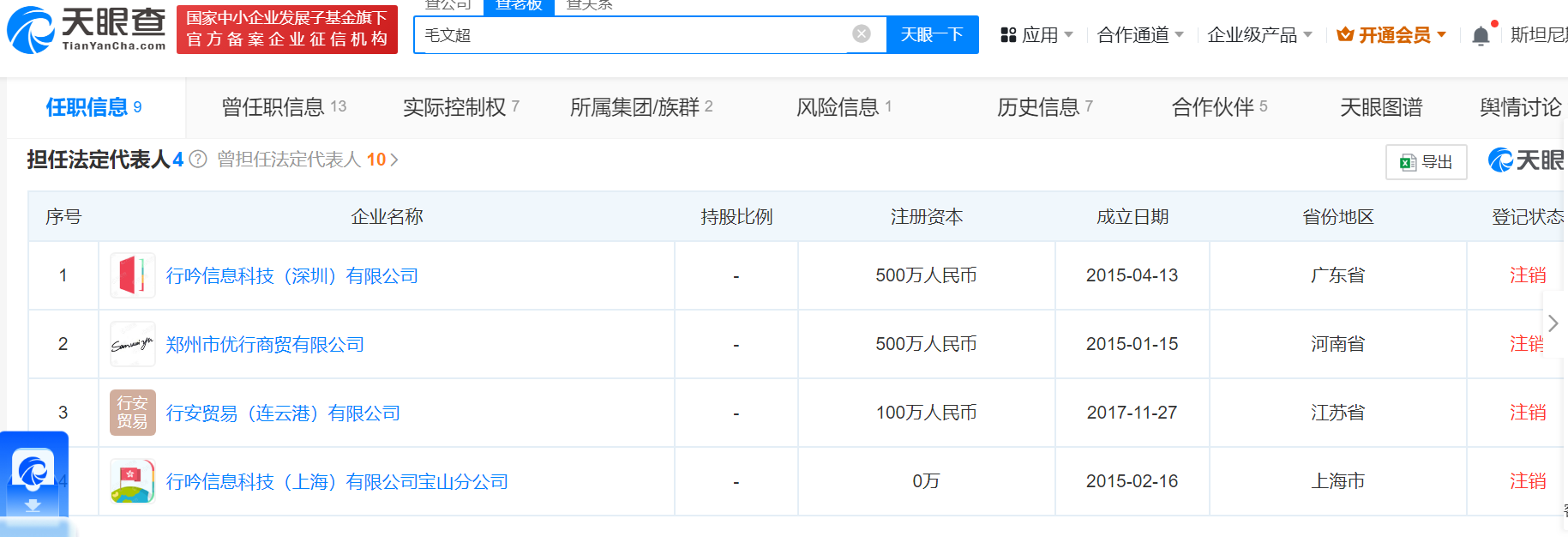Open 曾担任法定代表人 10 link
1568x537 pixels.
307,160
